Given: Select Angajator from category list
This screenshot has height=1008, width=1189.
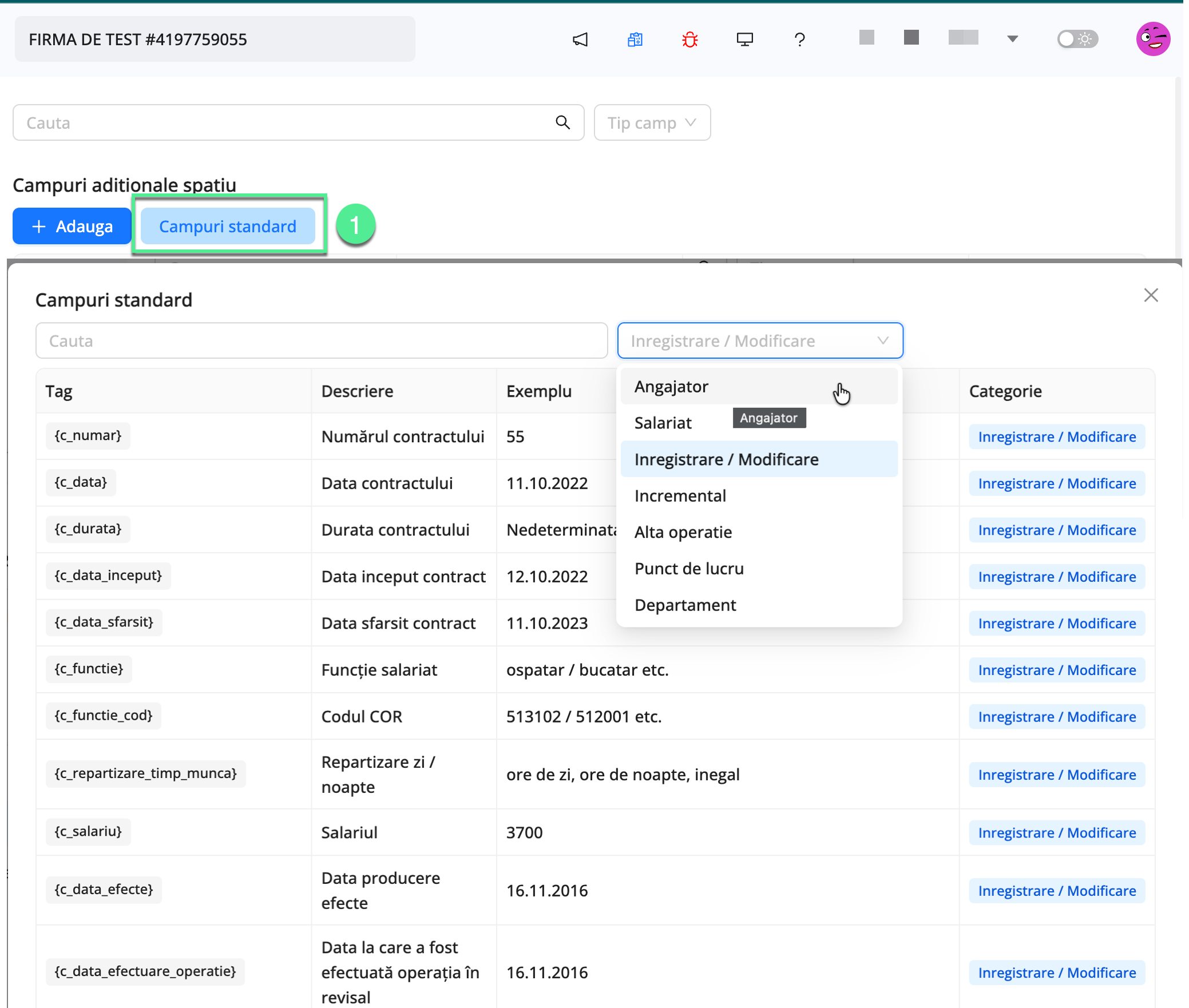Looking at the screenshot, I should coord(671,387).
